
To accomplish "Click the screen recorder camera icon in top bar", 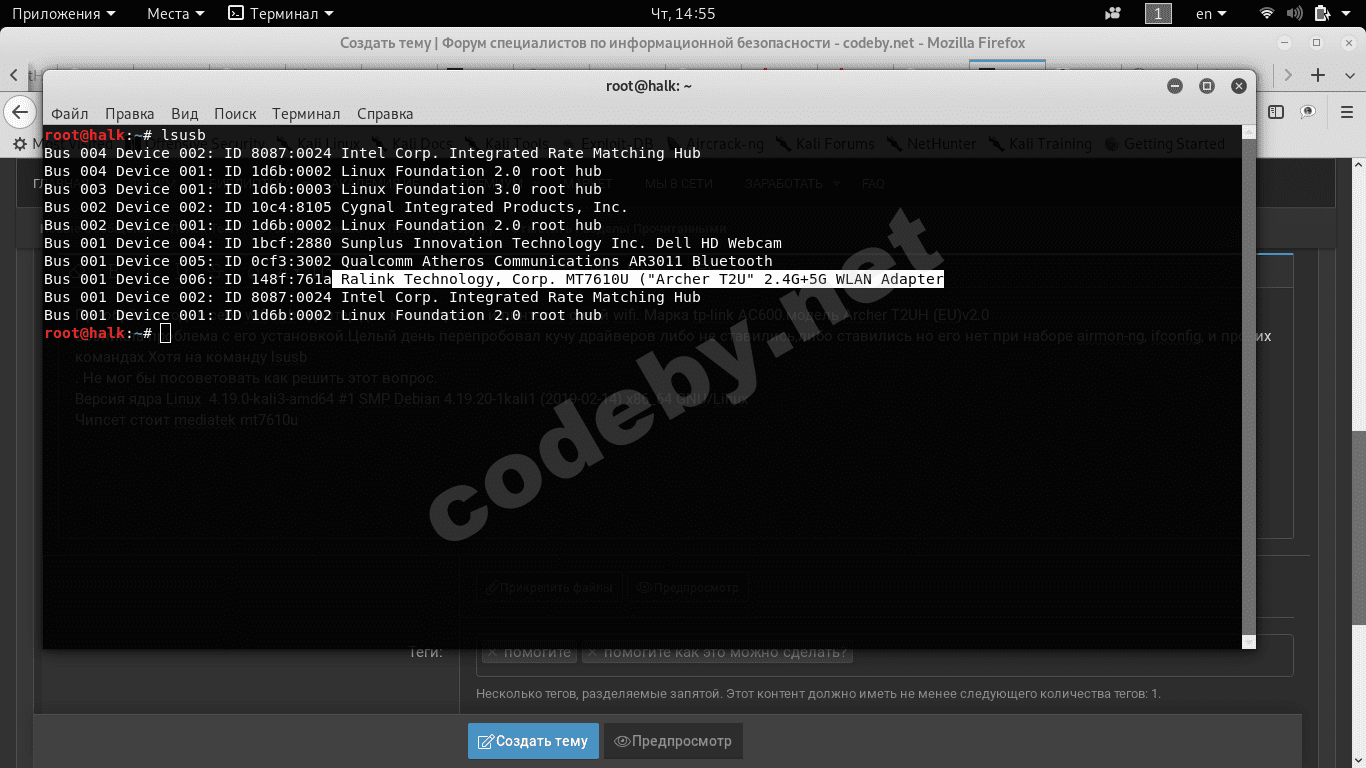I will click(1113, 14).
